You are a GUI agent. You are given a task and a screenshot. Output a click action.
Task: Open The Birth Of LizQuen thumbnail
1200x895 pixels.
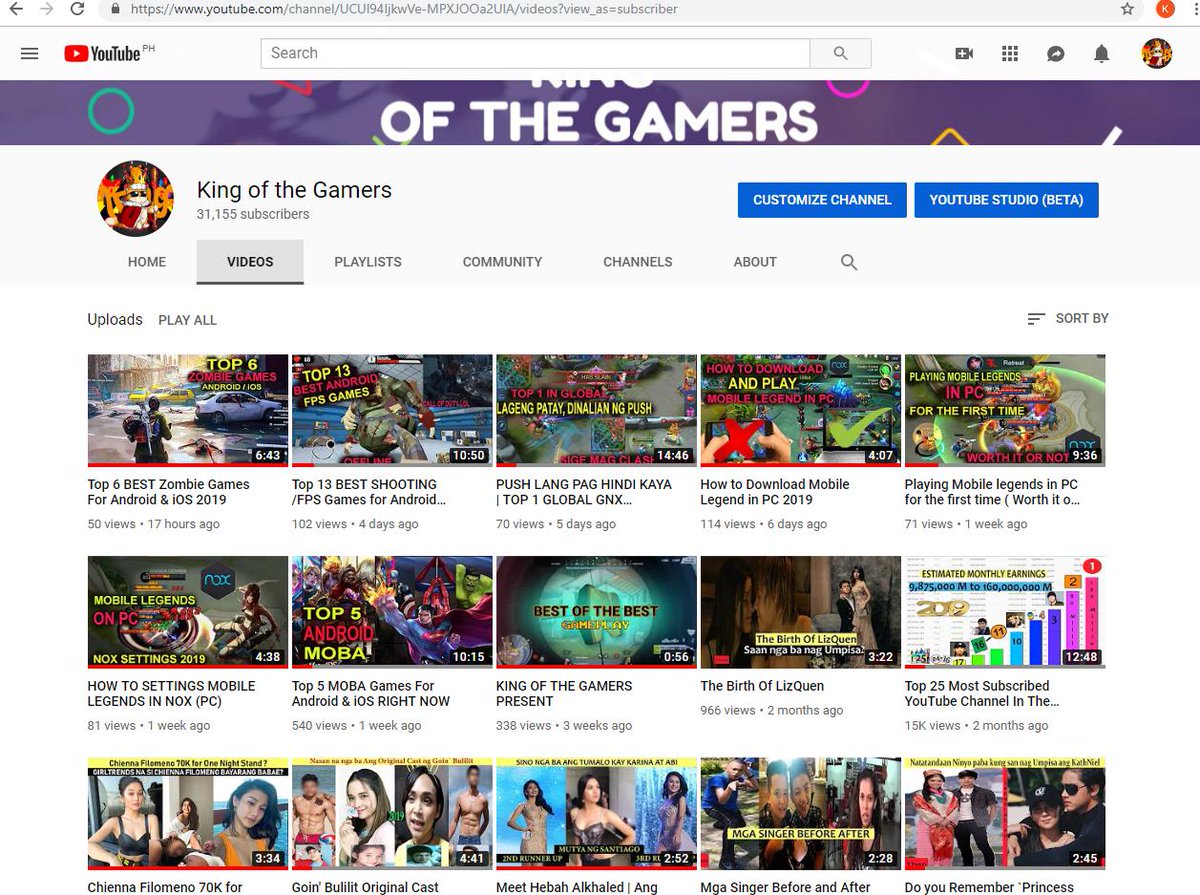(801, 613)
